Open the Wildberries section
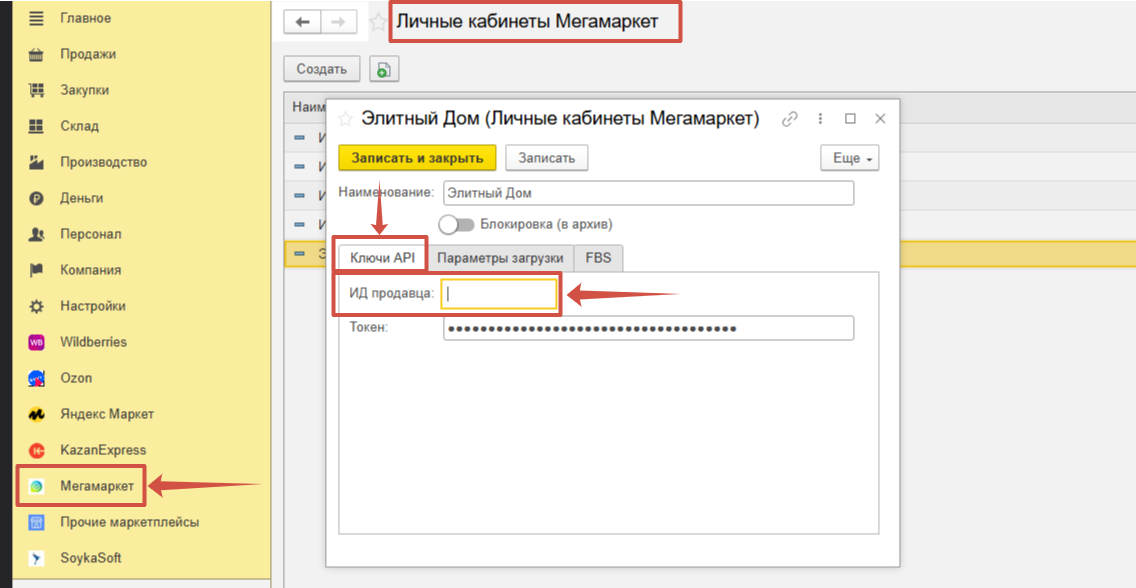 93,342
